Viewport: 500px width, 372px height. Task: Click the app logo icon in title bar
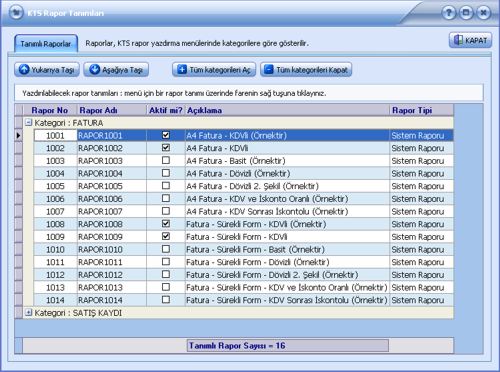point(16,13)
